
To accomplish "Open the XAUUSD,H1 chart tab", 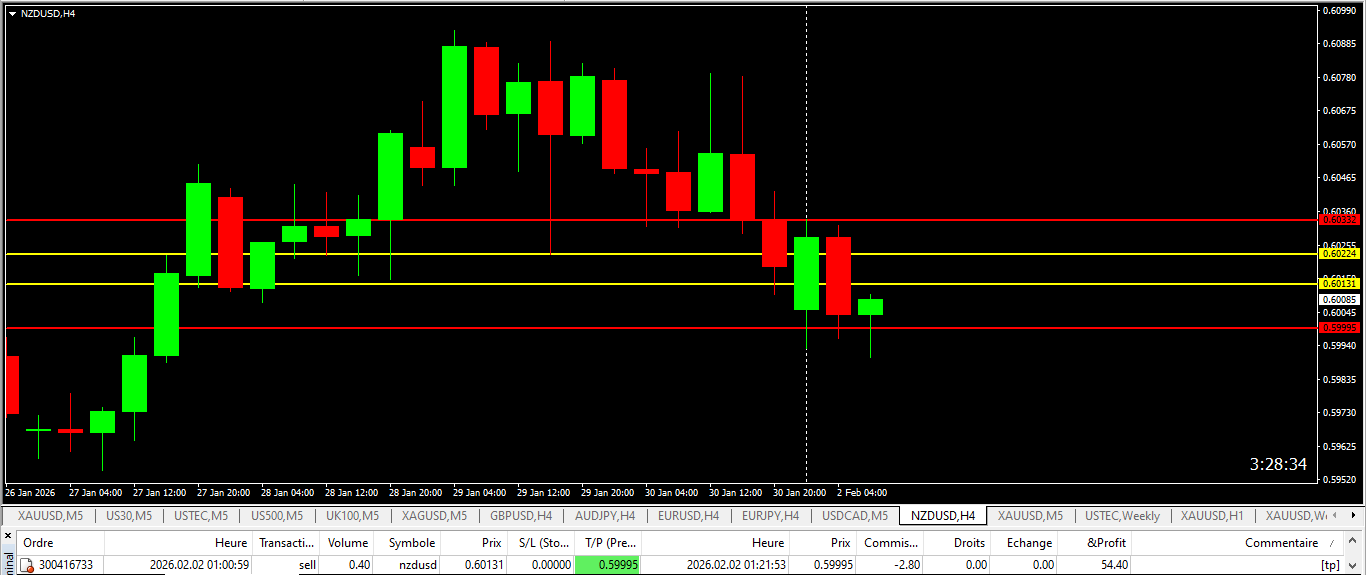I will [1211, 516].
